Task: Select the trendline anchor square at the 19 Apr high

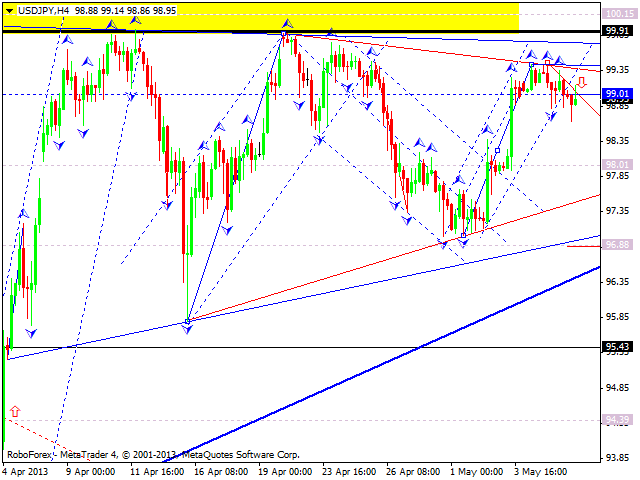Action: [283, 34]
